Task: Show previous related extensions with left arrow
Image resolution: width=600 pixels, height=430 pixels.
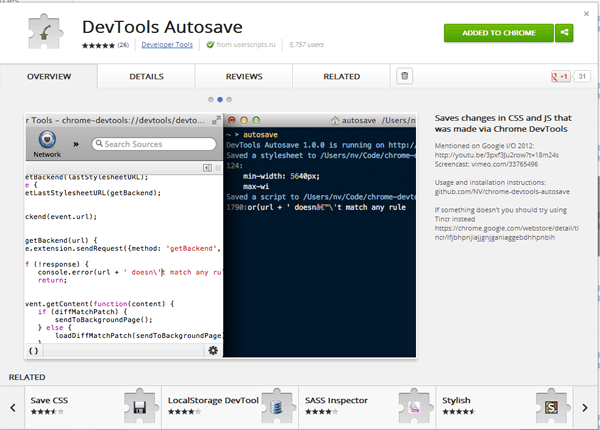Action: [13, 408]
